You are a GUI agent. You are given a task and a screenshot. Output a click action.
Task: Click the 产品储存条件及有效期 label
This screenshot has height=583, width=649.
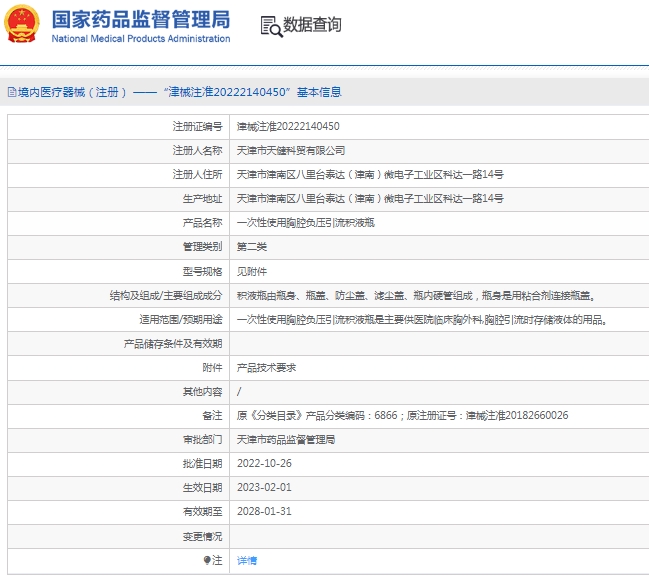173,343
